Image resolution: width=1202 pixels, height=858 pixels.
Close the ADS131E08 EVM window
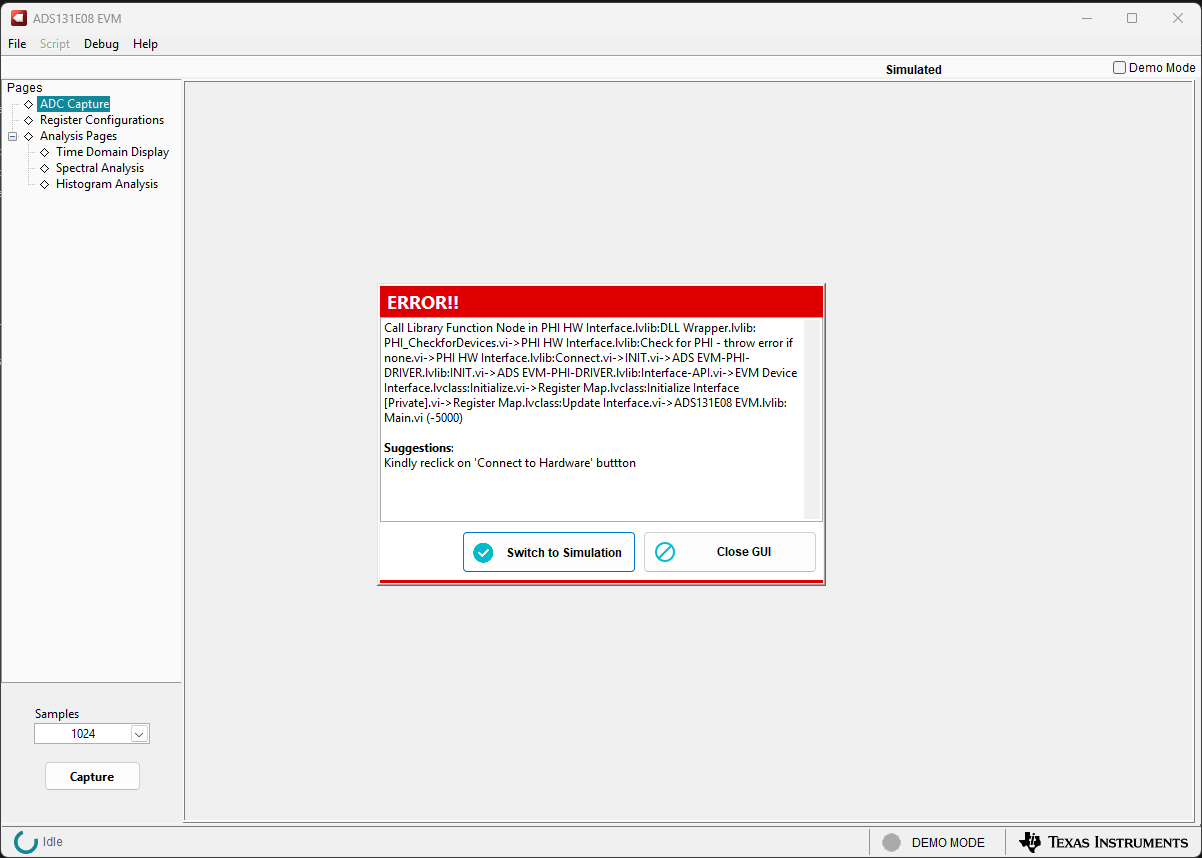[x=1178, y=18]
